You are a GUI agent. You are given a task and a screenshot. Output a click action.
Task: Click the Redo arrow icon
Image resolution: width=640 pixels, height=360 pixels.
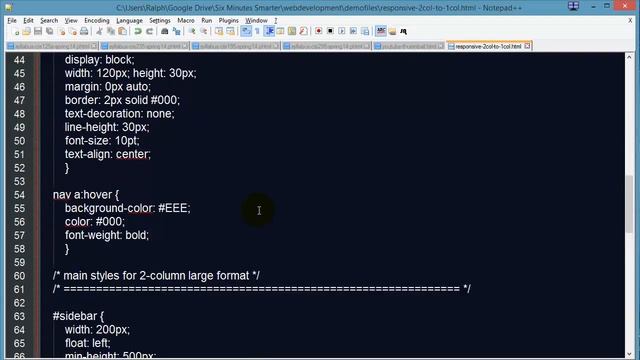coord(149,31)
